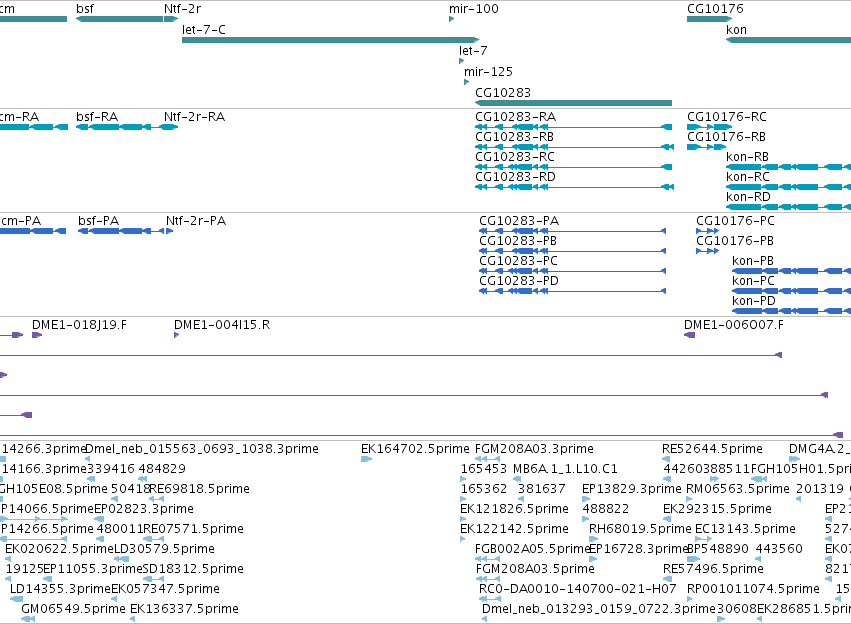Open the Ntf-2r-RA transcript label

194,117
